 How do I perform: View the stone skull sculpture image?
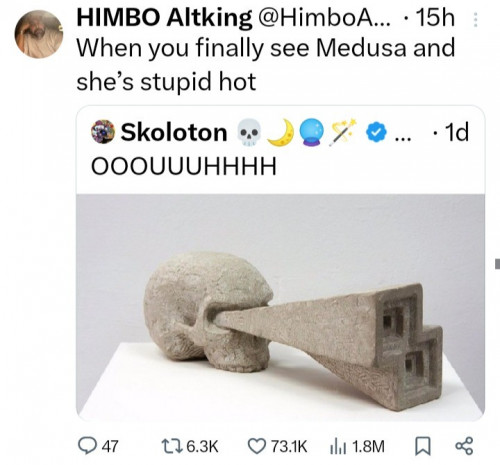pos(280,307)
